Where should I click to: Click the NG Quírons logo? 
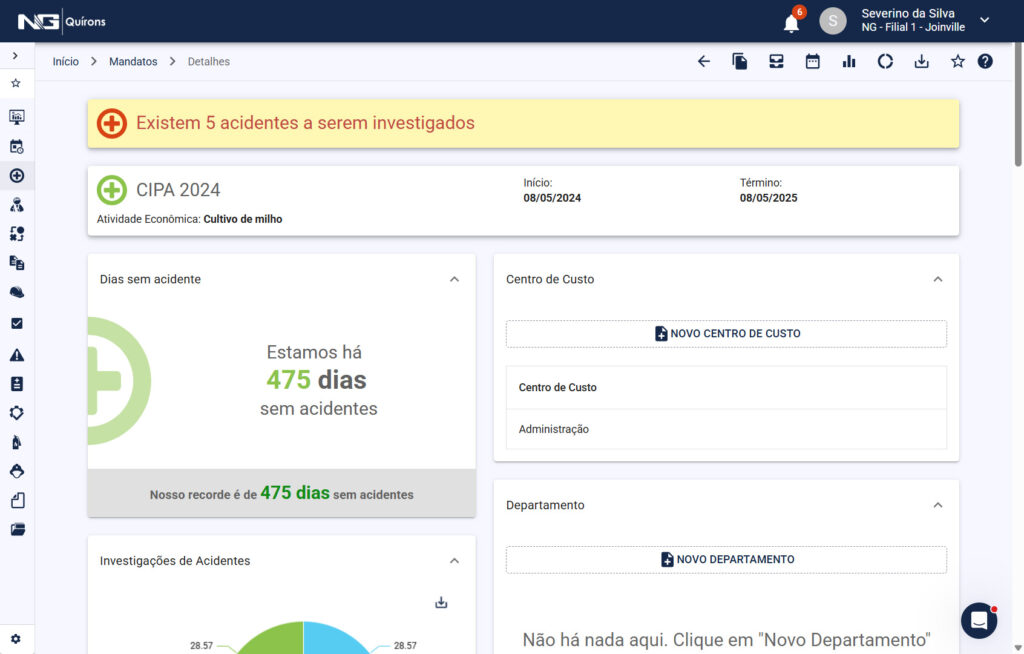(61, 22)
